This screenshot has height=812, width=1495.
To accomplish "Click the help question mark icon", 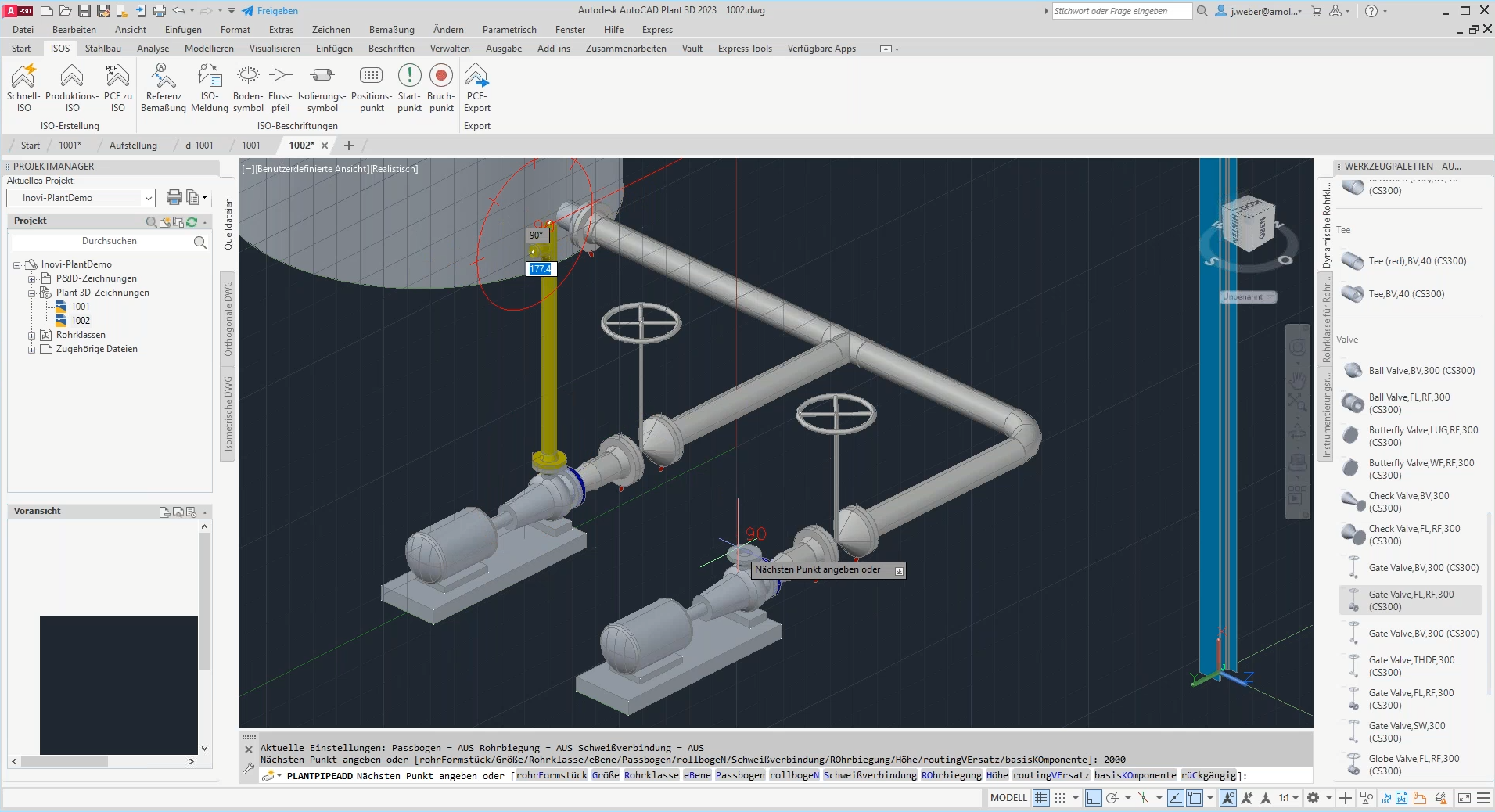I will 1371,11.
